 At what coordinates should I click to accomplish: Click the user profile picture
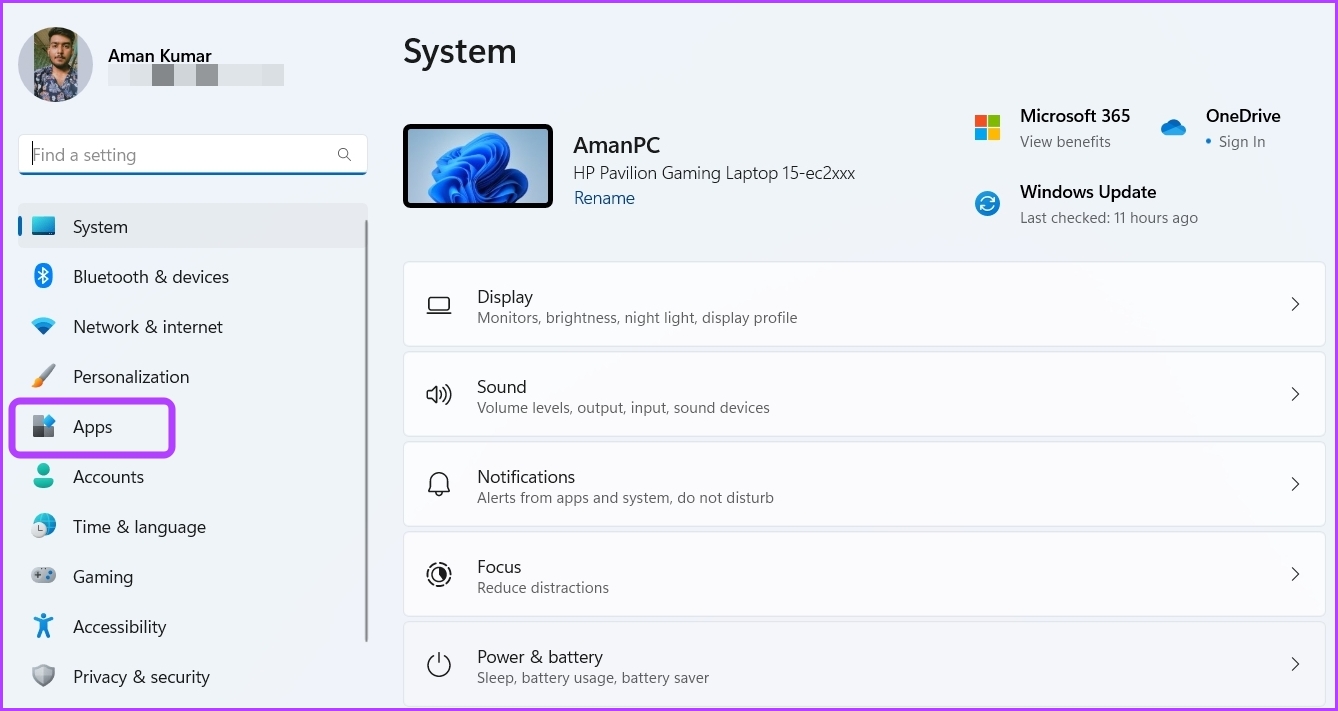click(56, 64)
